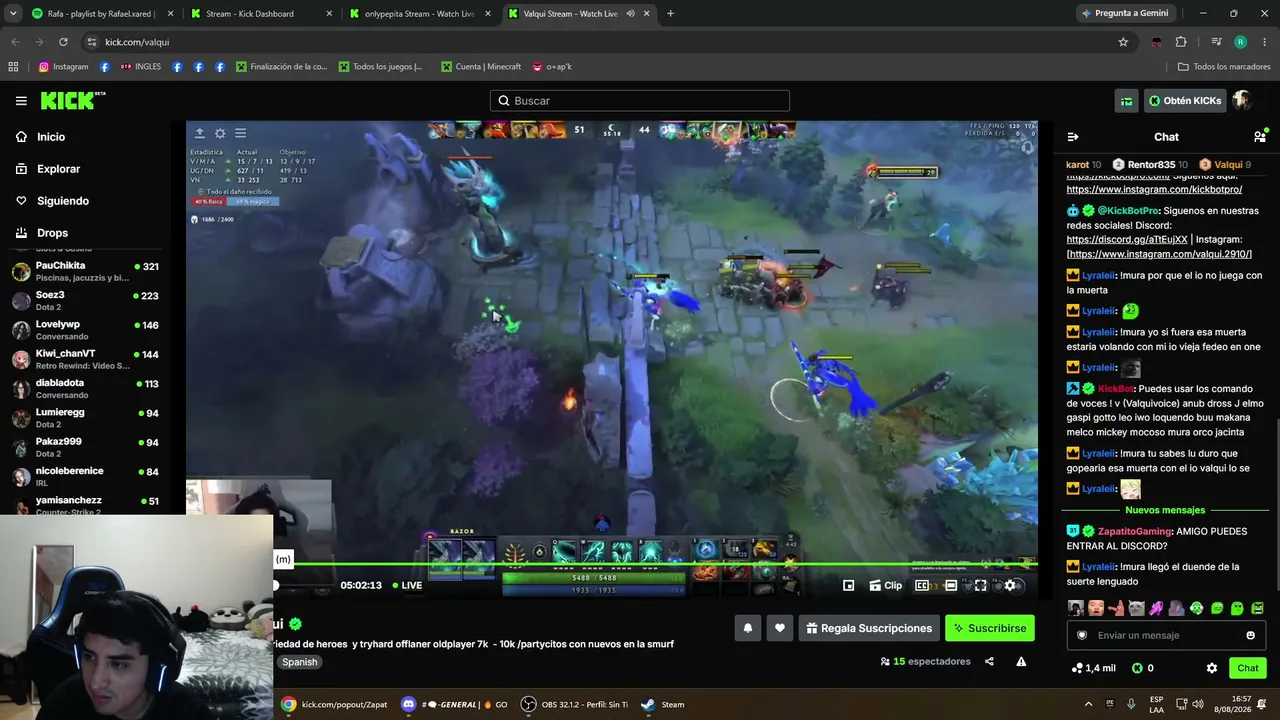Reload the current page

tap(63, 42)
